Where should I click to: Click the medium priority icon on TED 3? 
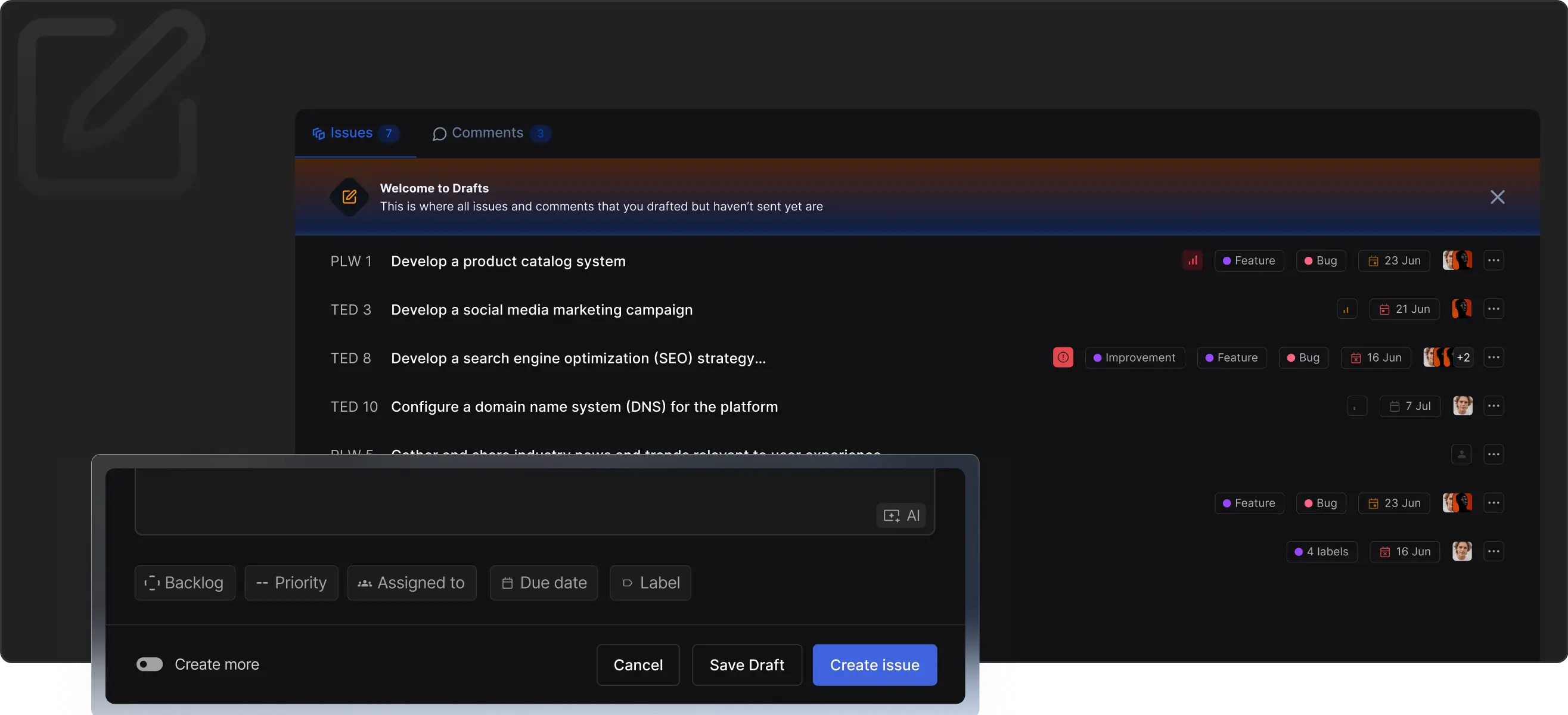point(1346,309)
